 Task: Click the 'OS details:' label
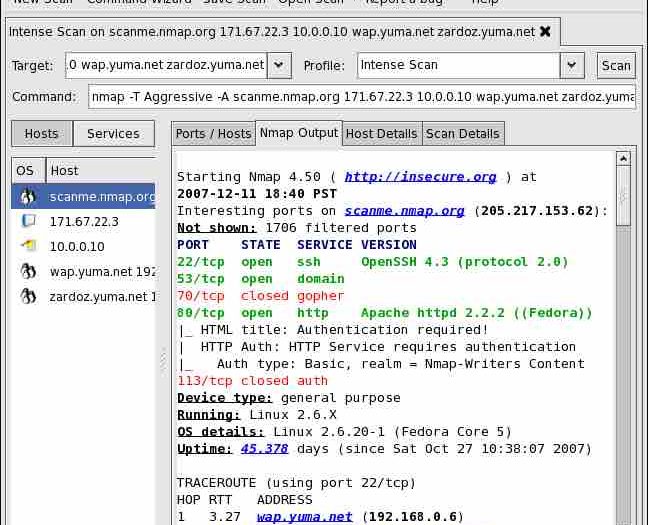click(x=221, y=432)
